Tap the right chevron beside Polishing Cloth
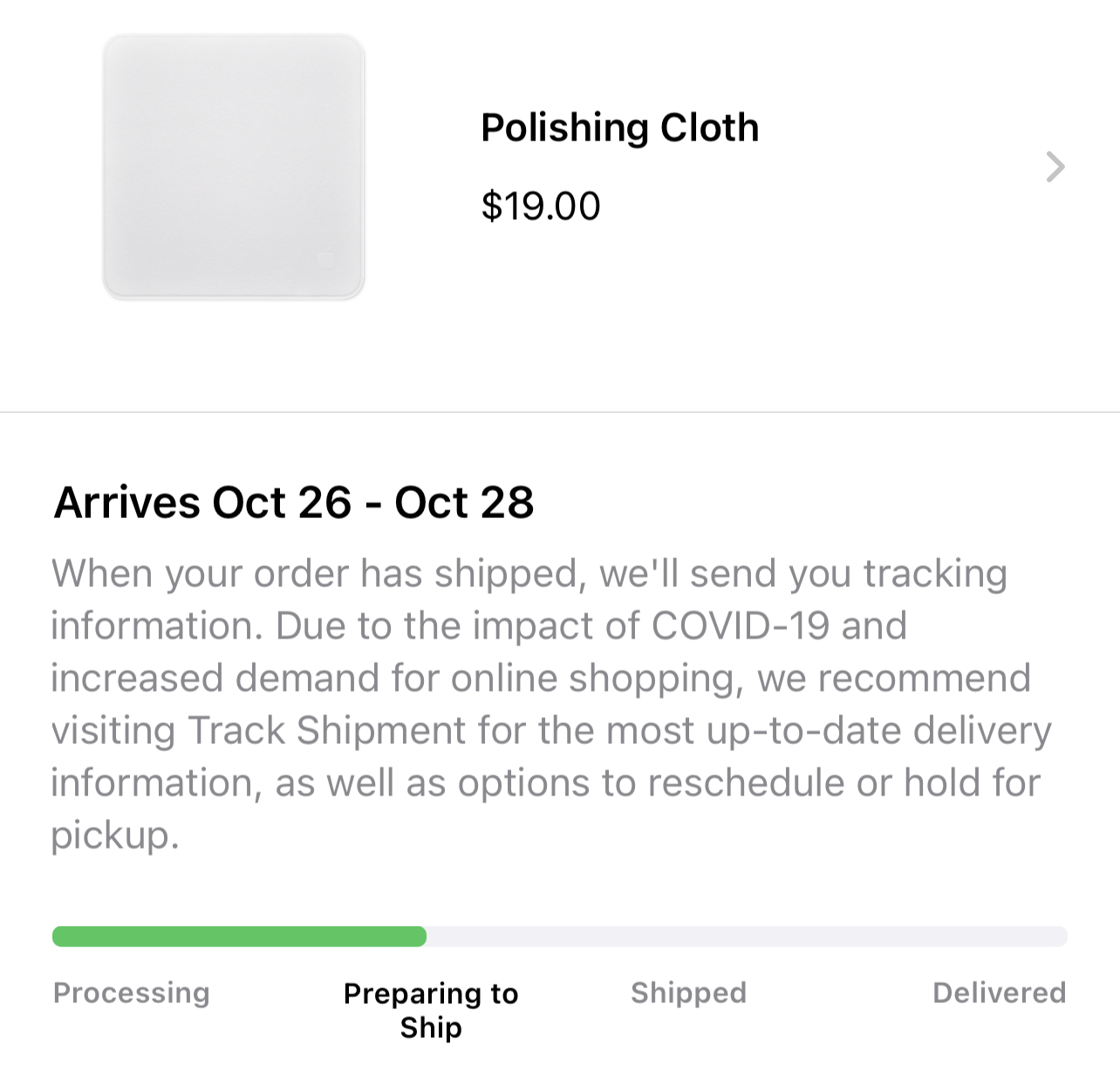The height and width of the screenshot is (1071, 1120). (x=1055, y=167)
